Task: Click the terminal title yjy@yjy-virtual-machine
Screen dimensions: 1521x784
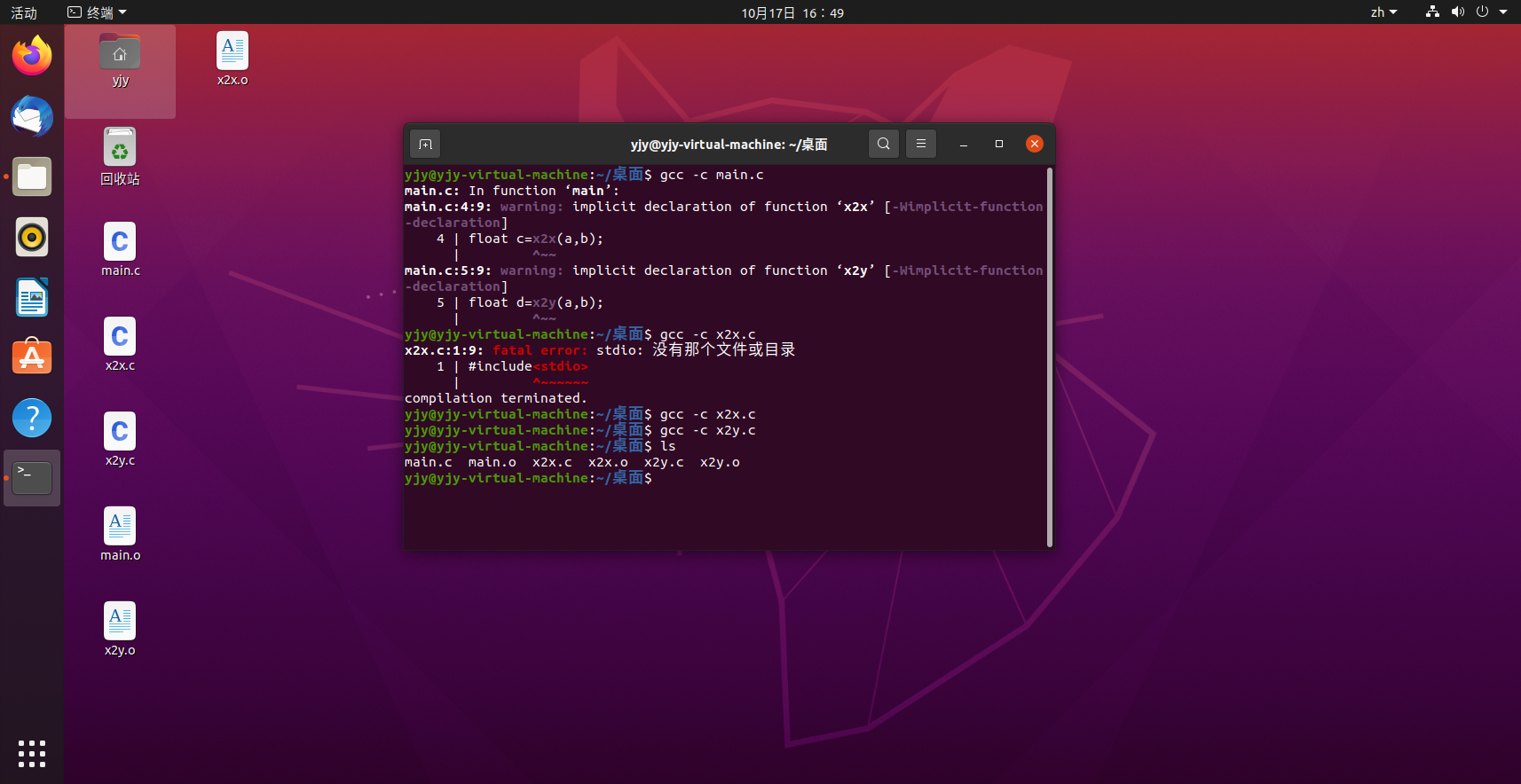Action: pyautogui.click(x=729, y=145)
